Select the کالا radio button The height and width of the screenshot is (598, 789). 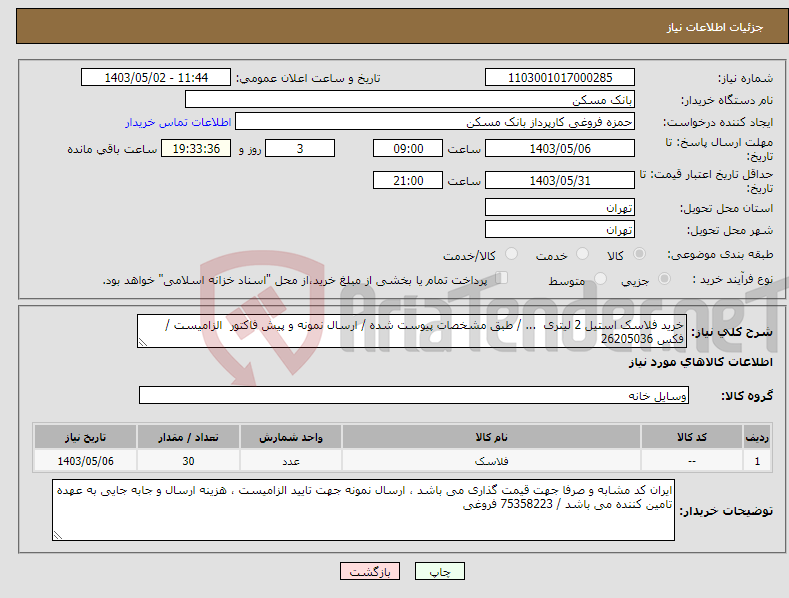639,254
